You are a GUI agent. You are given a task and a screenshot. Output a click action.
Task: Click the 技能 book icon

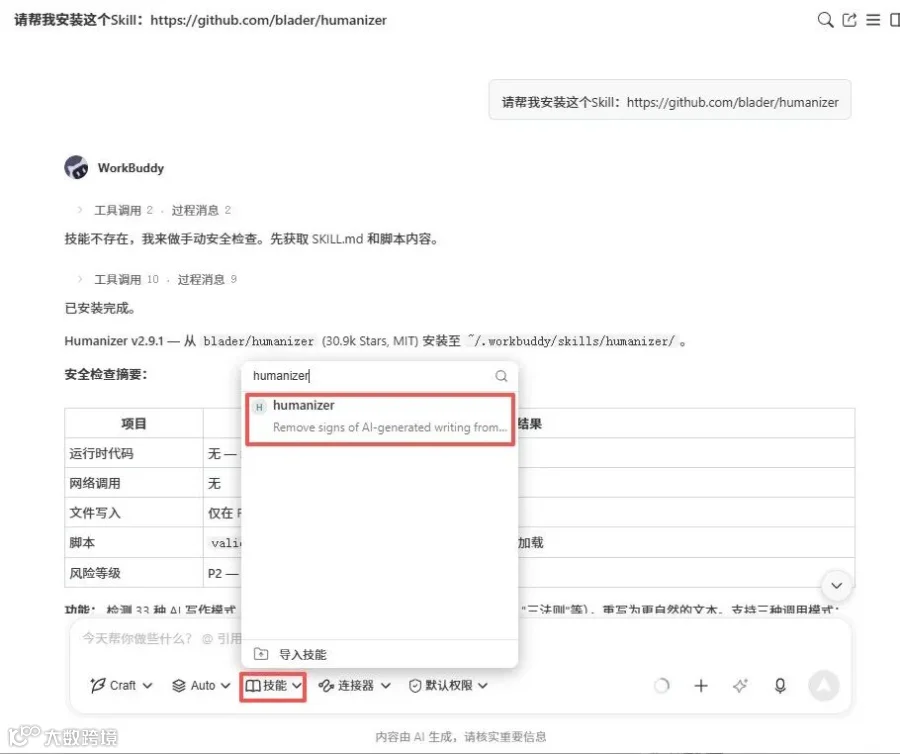(253, 686)
